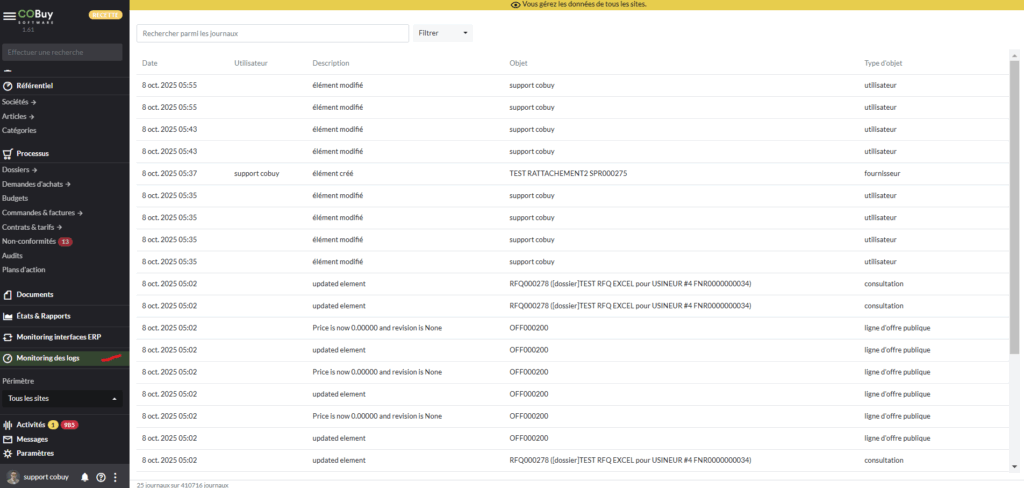Click the hamburger menu icon

[x=9, y=16]
